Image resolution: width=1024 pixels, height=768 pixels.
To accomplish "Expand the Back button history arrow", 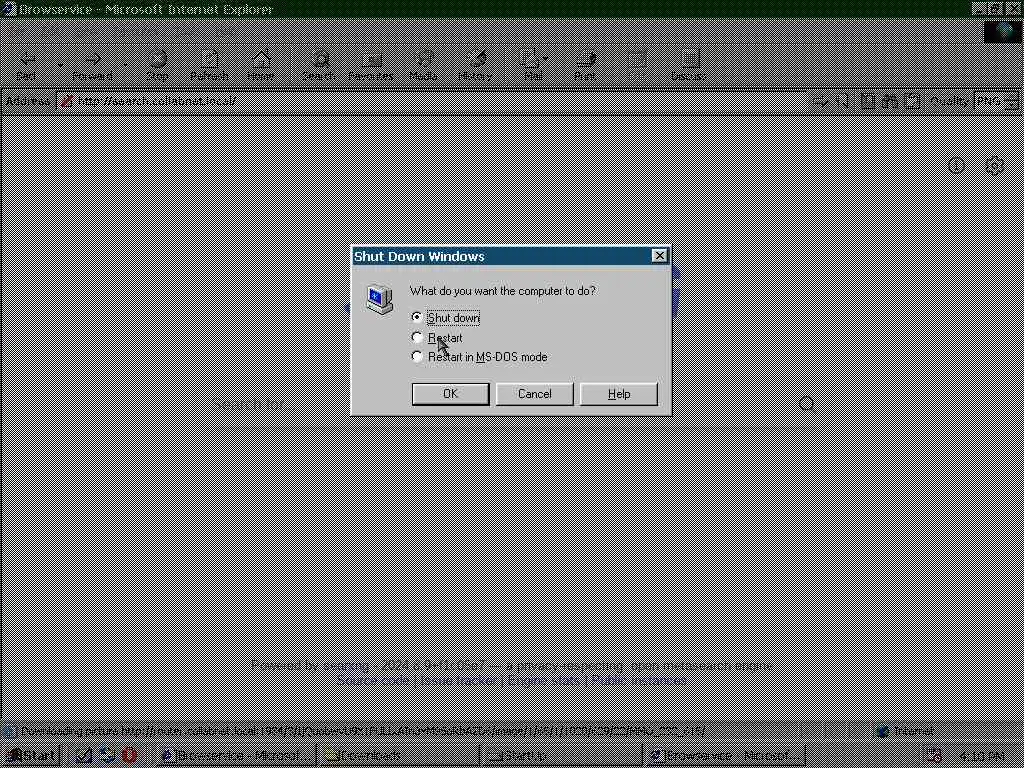I will point(60,65).
